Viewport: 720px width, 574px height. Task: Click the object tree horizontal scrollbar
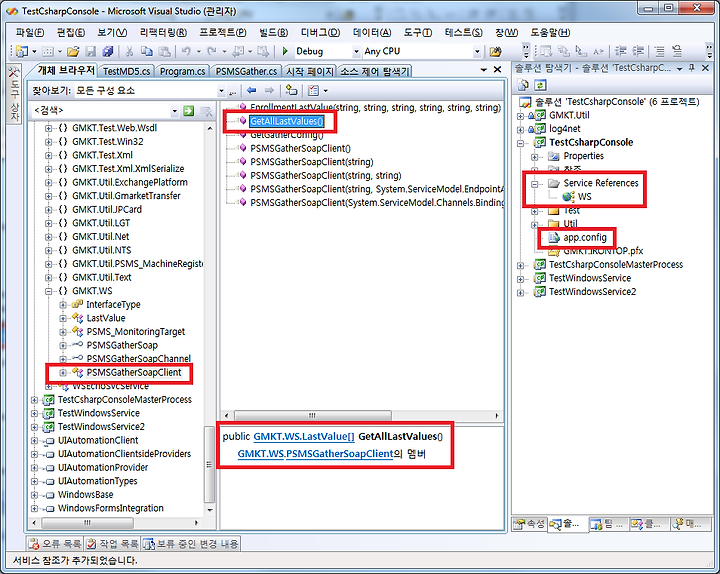(87, 523)
